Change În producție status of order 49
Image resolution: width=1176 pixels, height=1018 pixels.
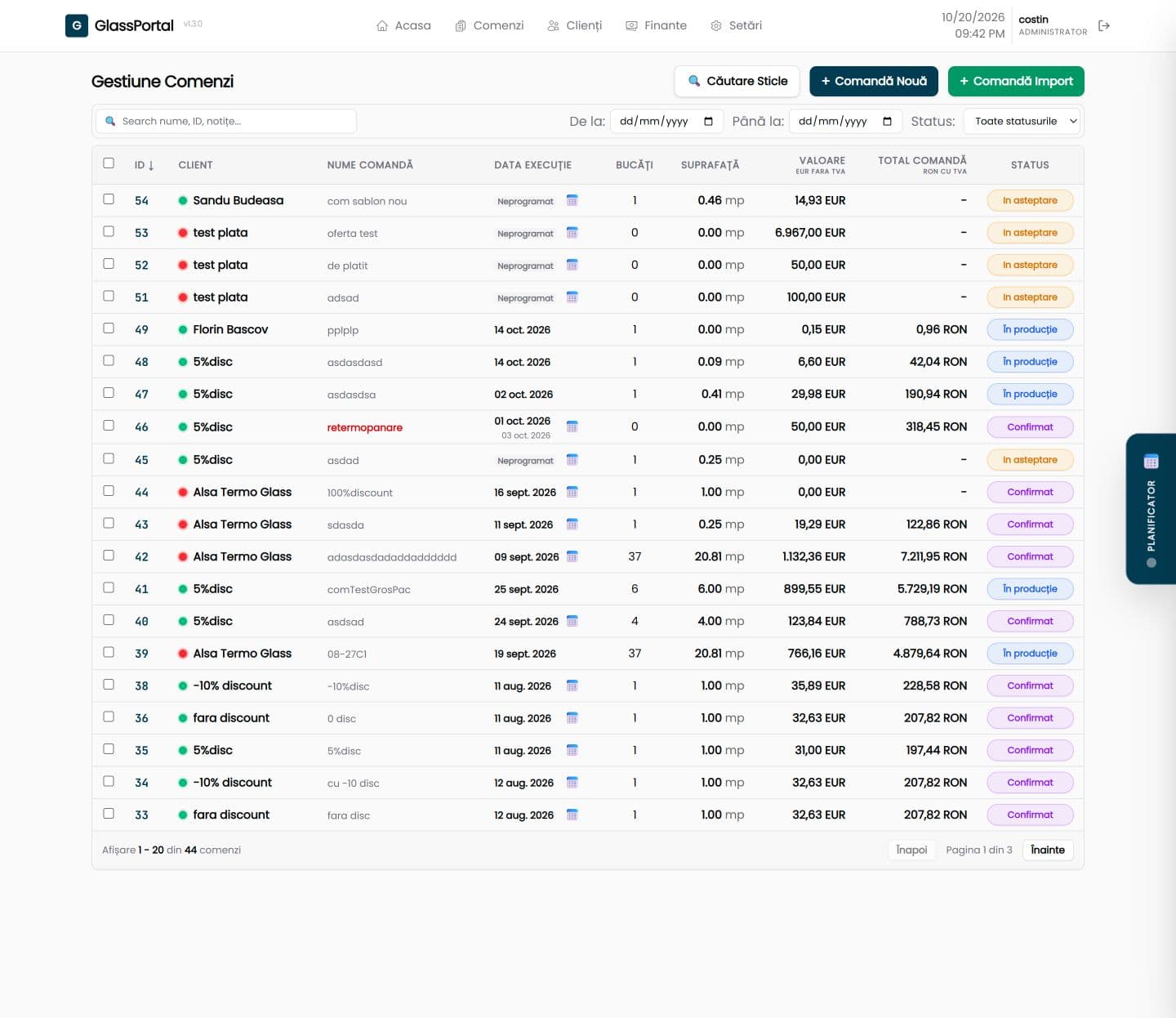tap(1030, 330)
